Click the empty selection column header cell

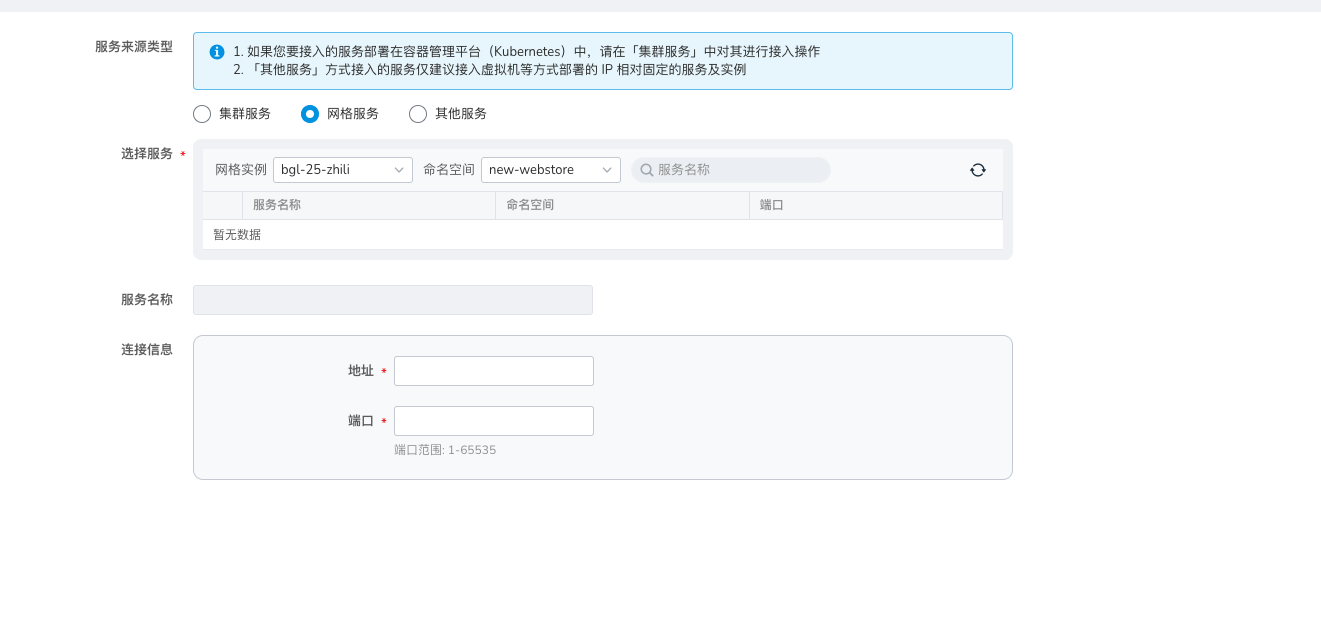point(222,205)
